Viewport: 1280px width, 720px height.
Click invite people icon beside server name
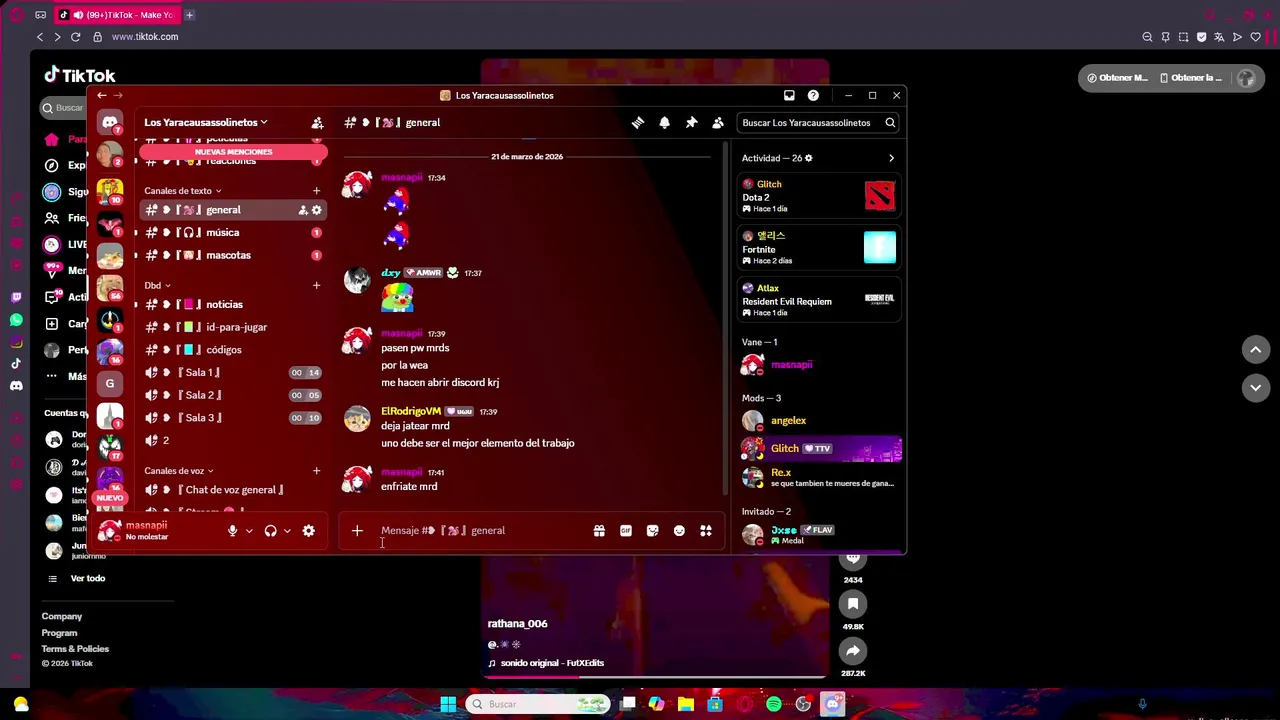pos(317,122)
